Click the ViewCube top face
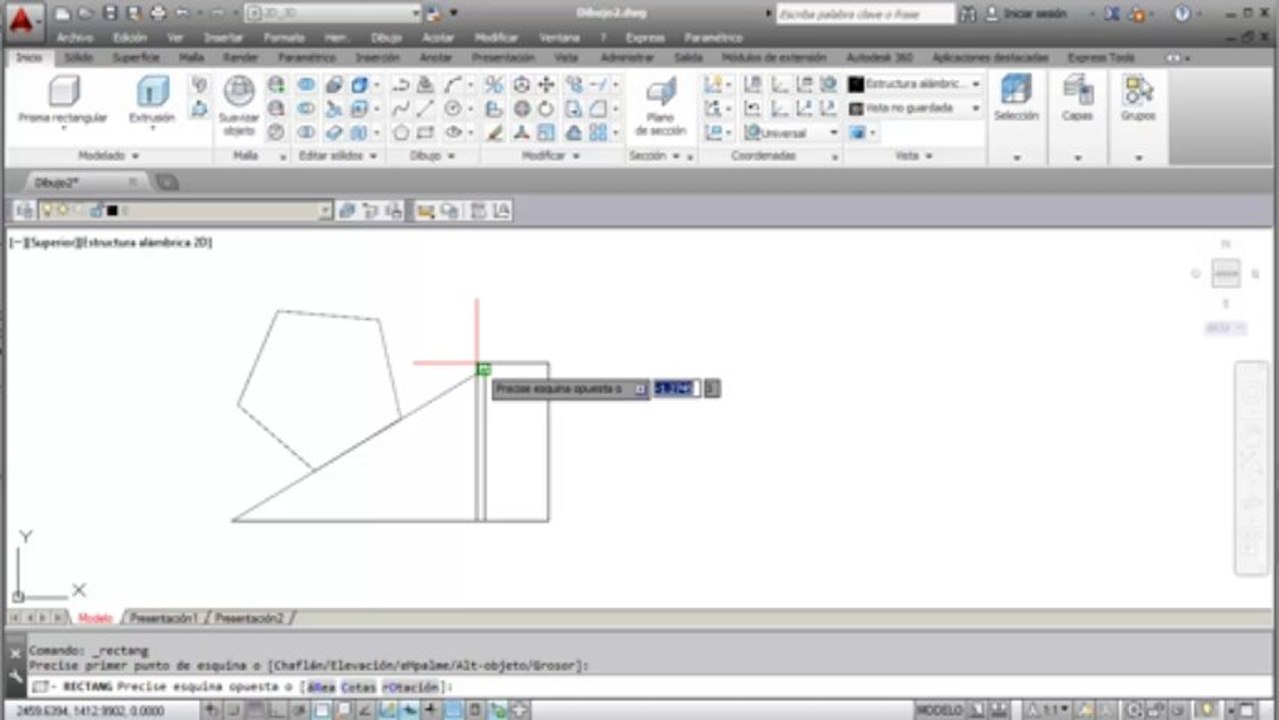The image size is (1279, 720). 1226,273
